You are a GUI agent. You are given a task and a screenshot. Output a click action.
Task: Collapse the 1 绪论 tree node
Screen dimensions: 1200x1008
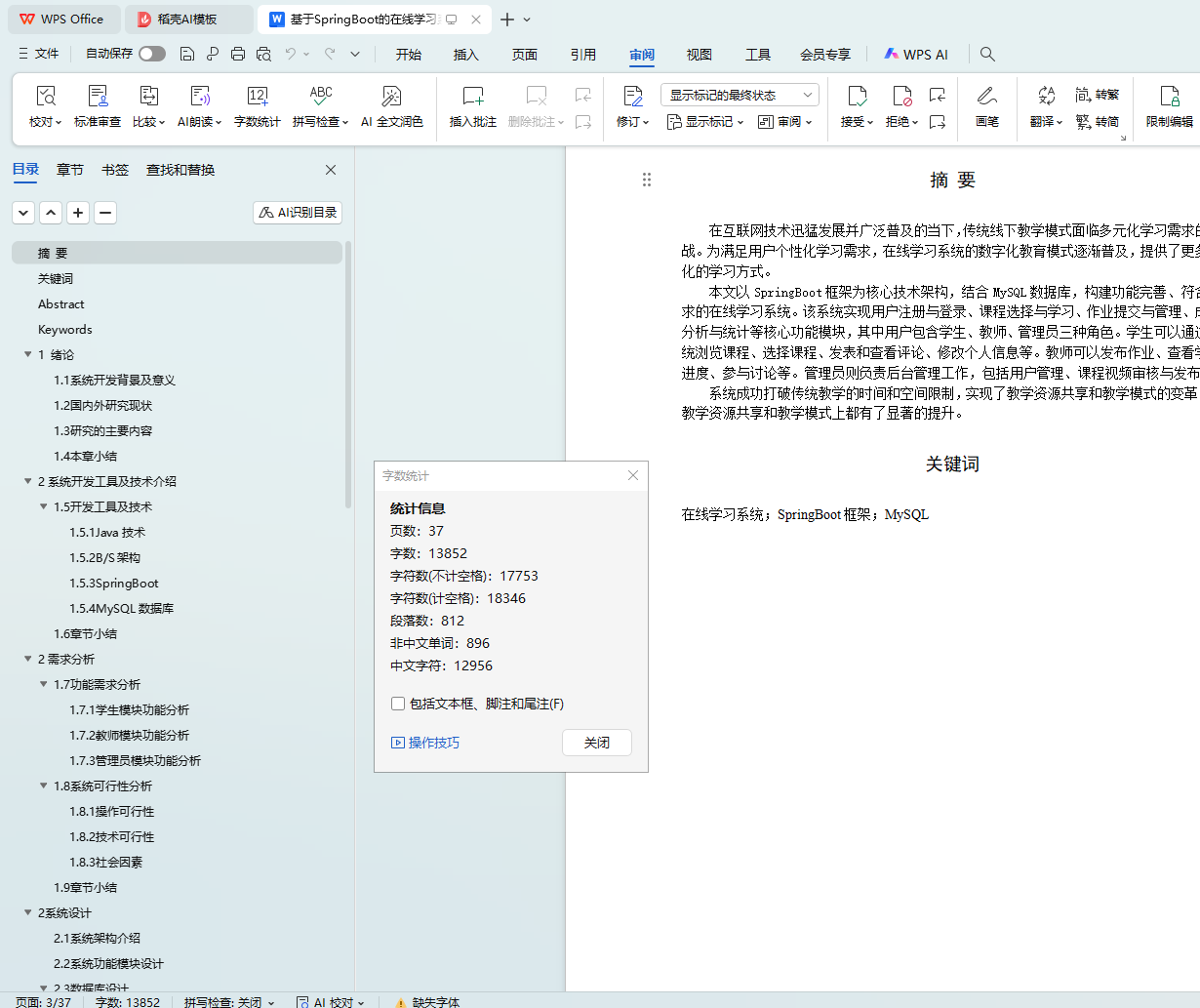(x=28, y=354)
